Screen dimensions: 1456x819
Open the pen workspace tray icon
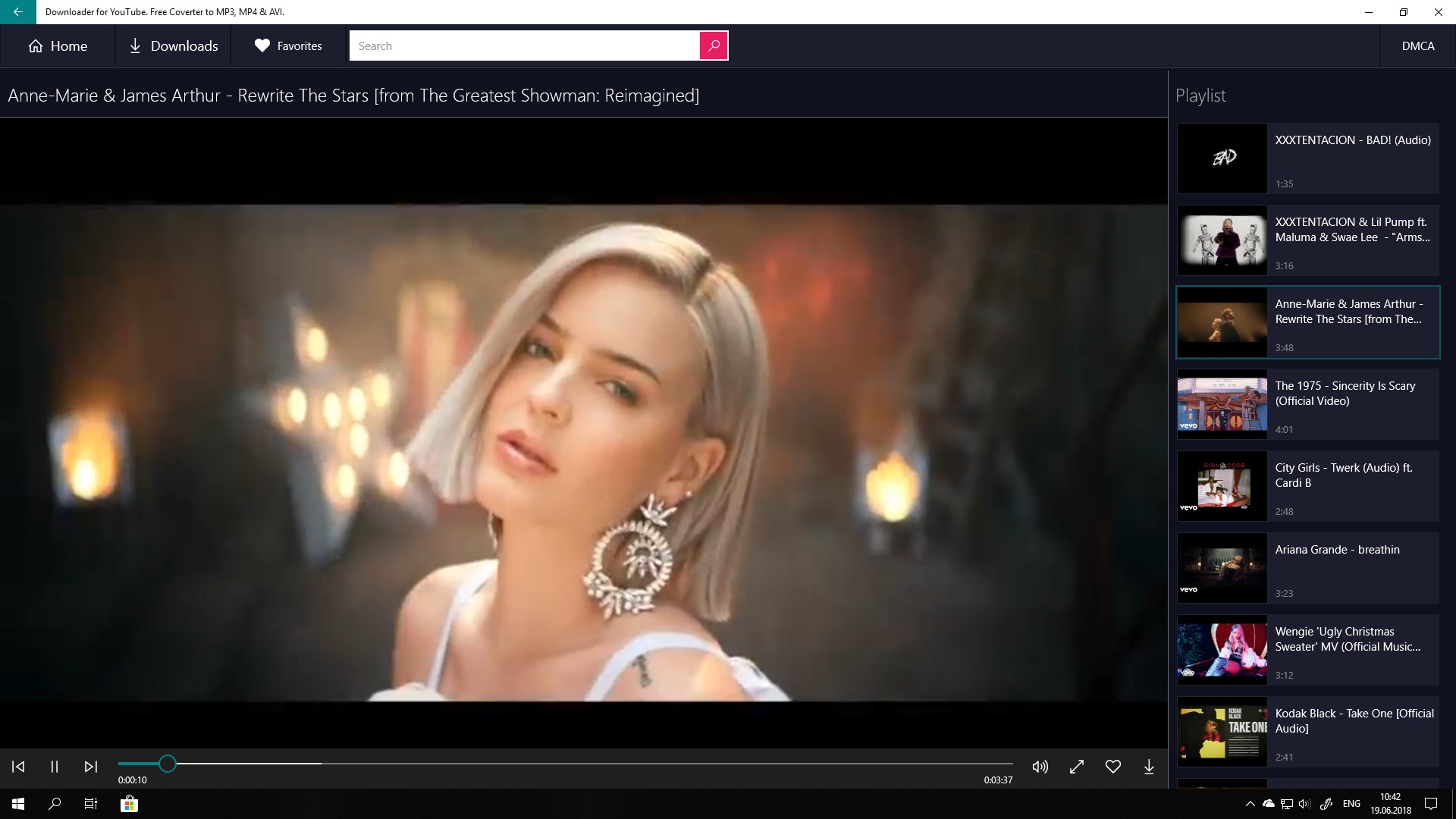point(1326,804)
